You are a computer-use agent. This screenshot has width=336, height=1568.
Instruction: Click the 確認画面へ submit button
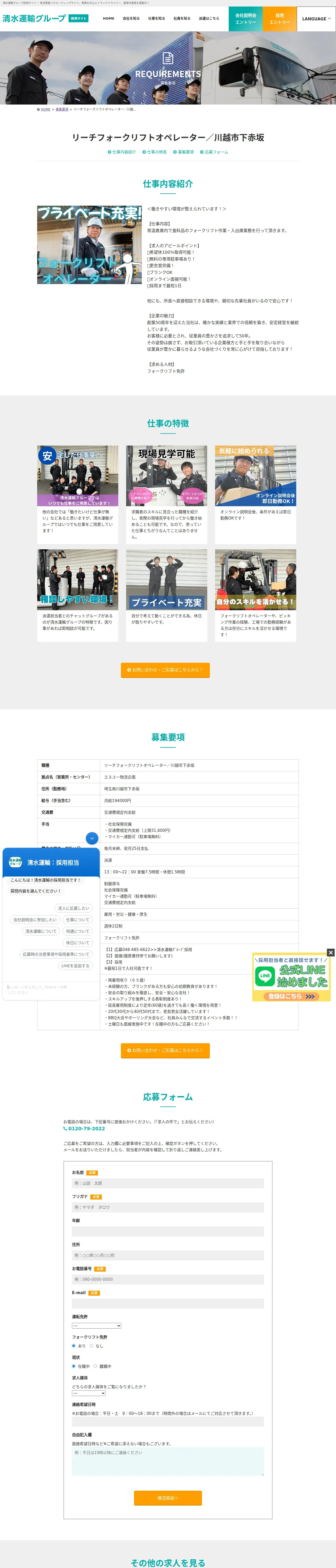click(x=168, y=1498)
